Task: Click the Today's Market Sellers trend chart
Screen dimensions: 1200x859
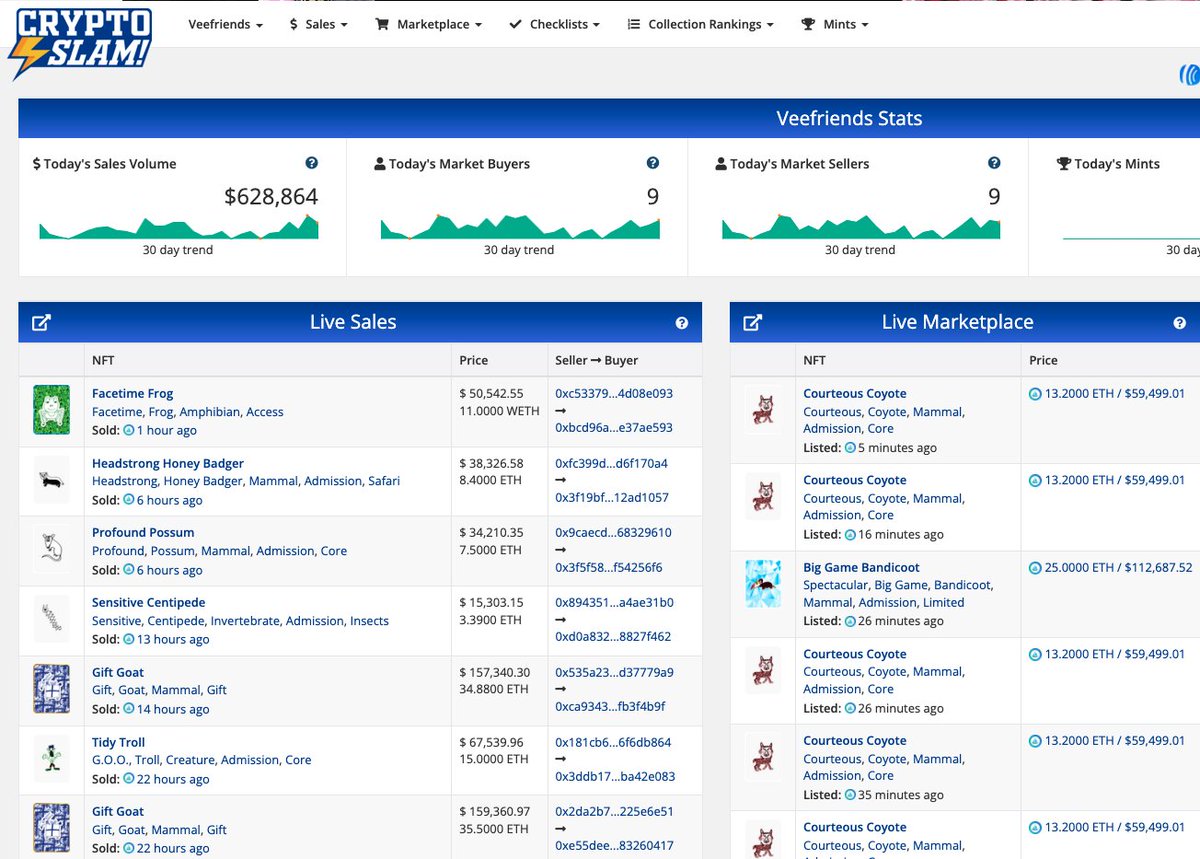Action: (x=860, y=227)
